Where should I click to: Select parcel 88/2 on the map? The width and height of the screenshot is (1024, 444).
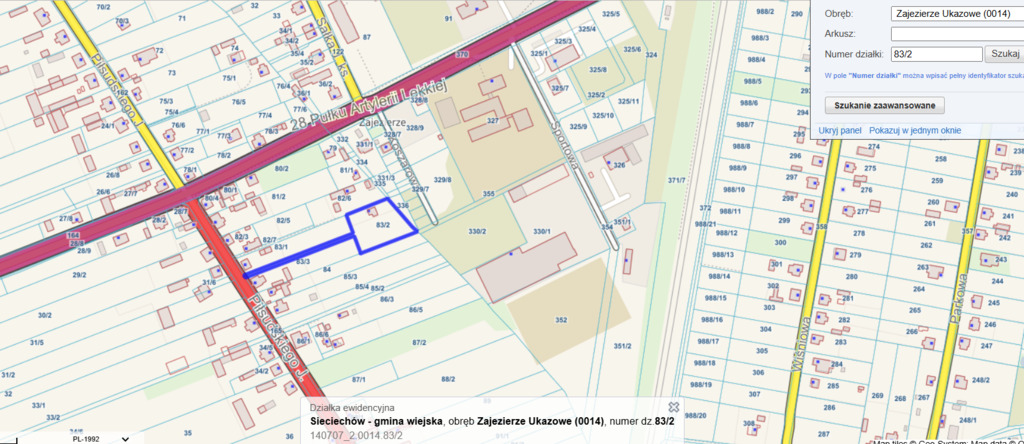pyautogui.click(x=447, y=379)
